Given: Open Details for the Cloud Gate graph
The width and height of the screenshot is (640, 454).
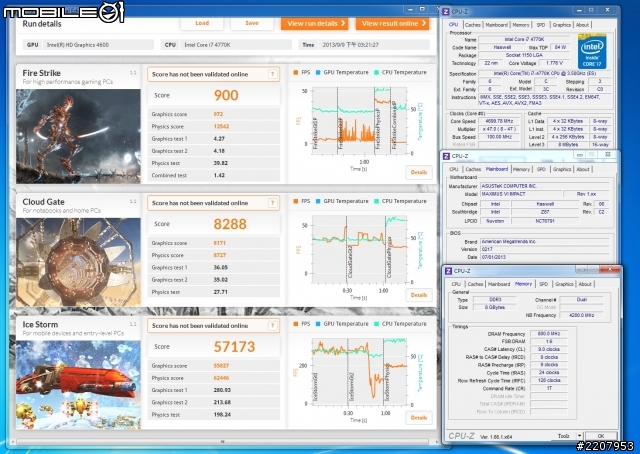Looking at the screenshot, I should [419, 295].
